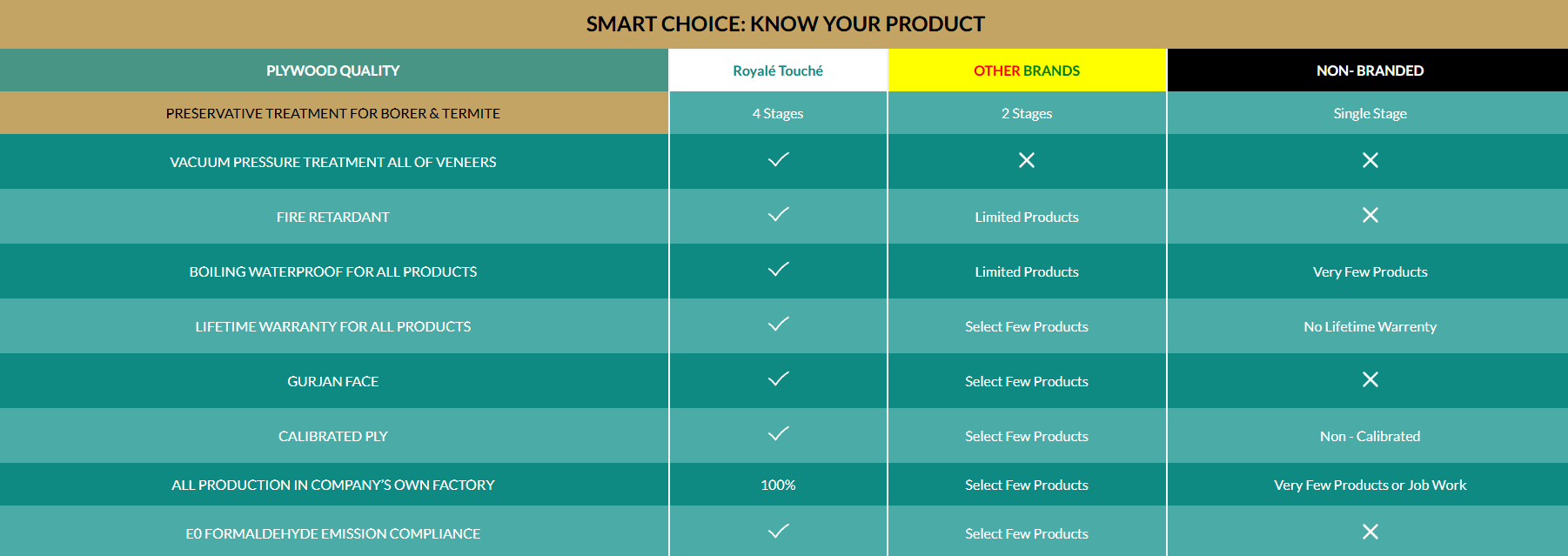
Task: Click the Non-Branded X for E0 Formaldehyde Emission
Action: 1370,532
